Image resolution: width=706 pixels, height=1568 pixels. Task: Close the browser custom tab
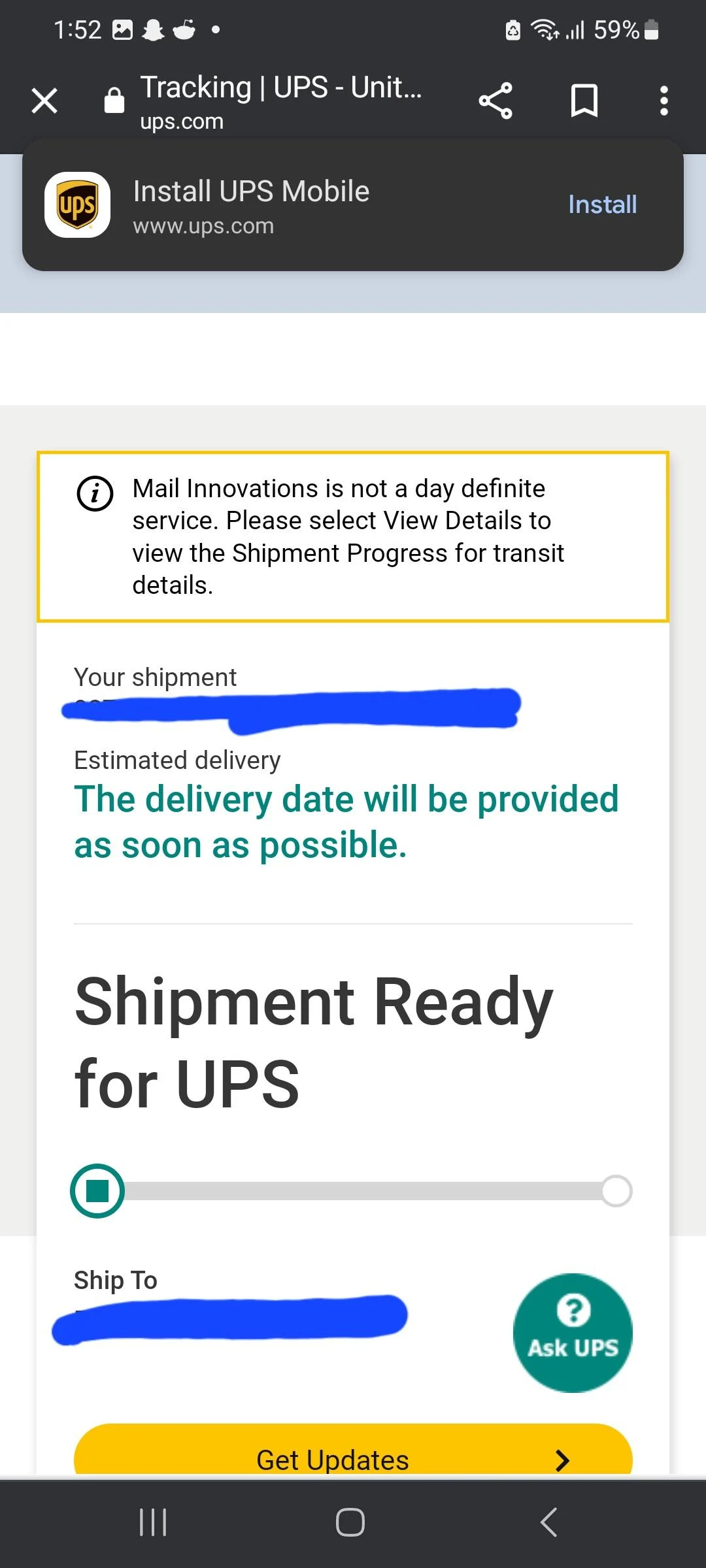pos(44,101)
